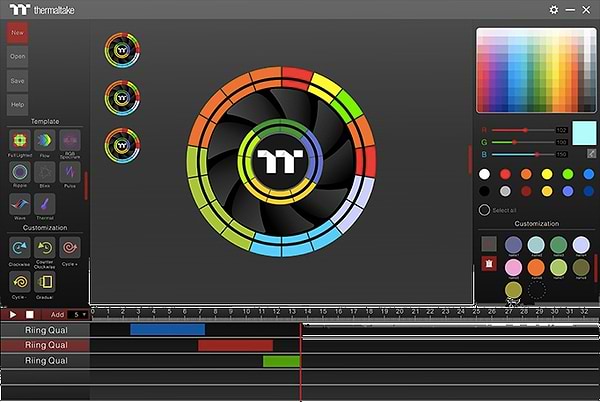
Task: Play the lighting timeline
Action: [x=13, y=314]
